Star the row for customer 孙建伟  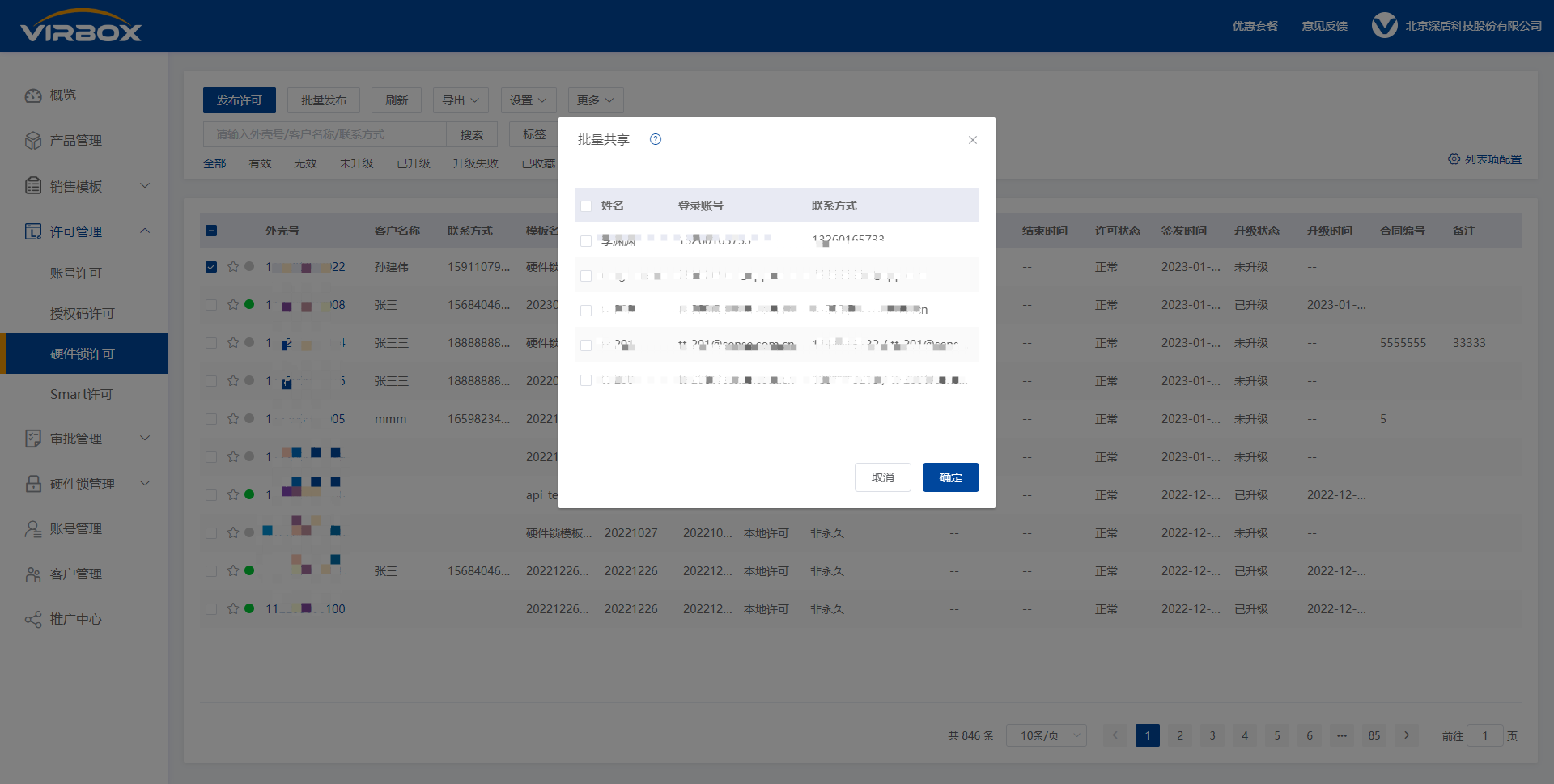pos(233,266)
